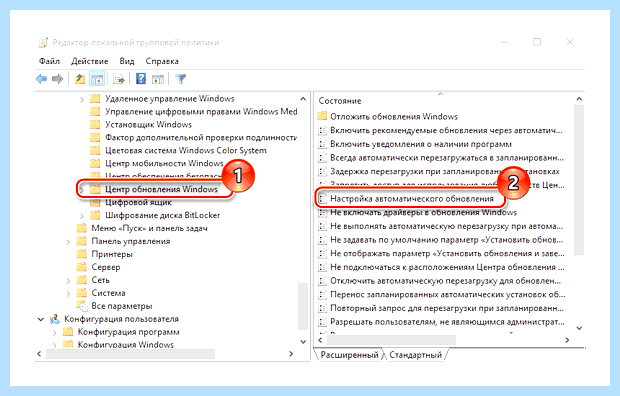Select Разрешать пользователям, не являющимся администраторами

pyautogui.click(x=447, y=322)
